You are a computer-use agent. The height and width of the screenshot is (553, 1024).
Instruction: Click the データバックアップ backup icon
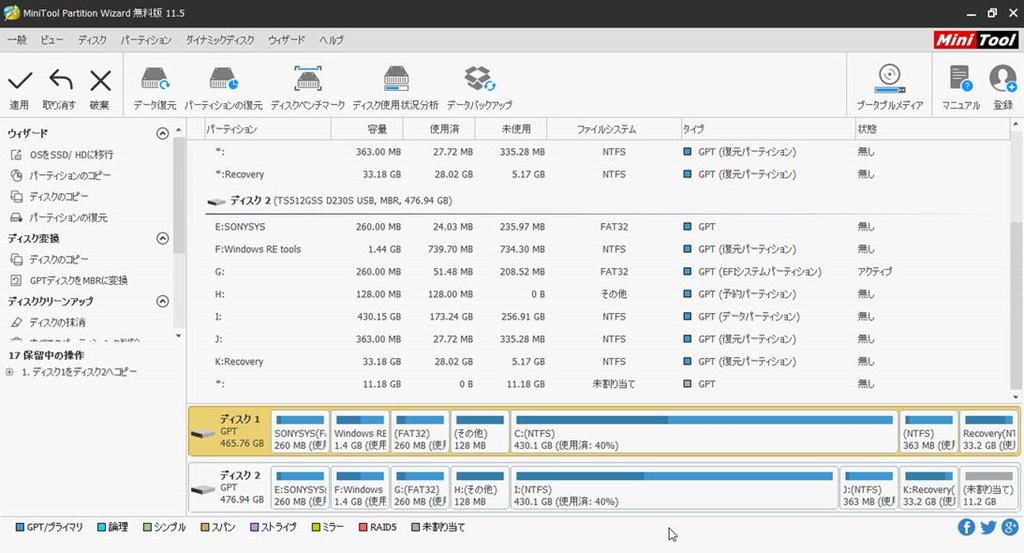pos(479,81)
